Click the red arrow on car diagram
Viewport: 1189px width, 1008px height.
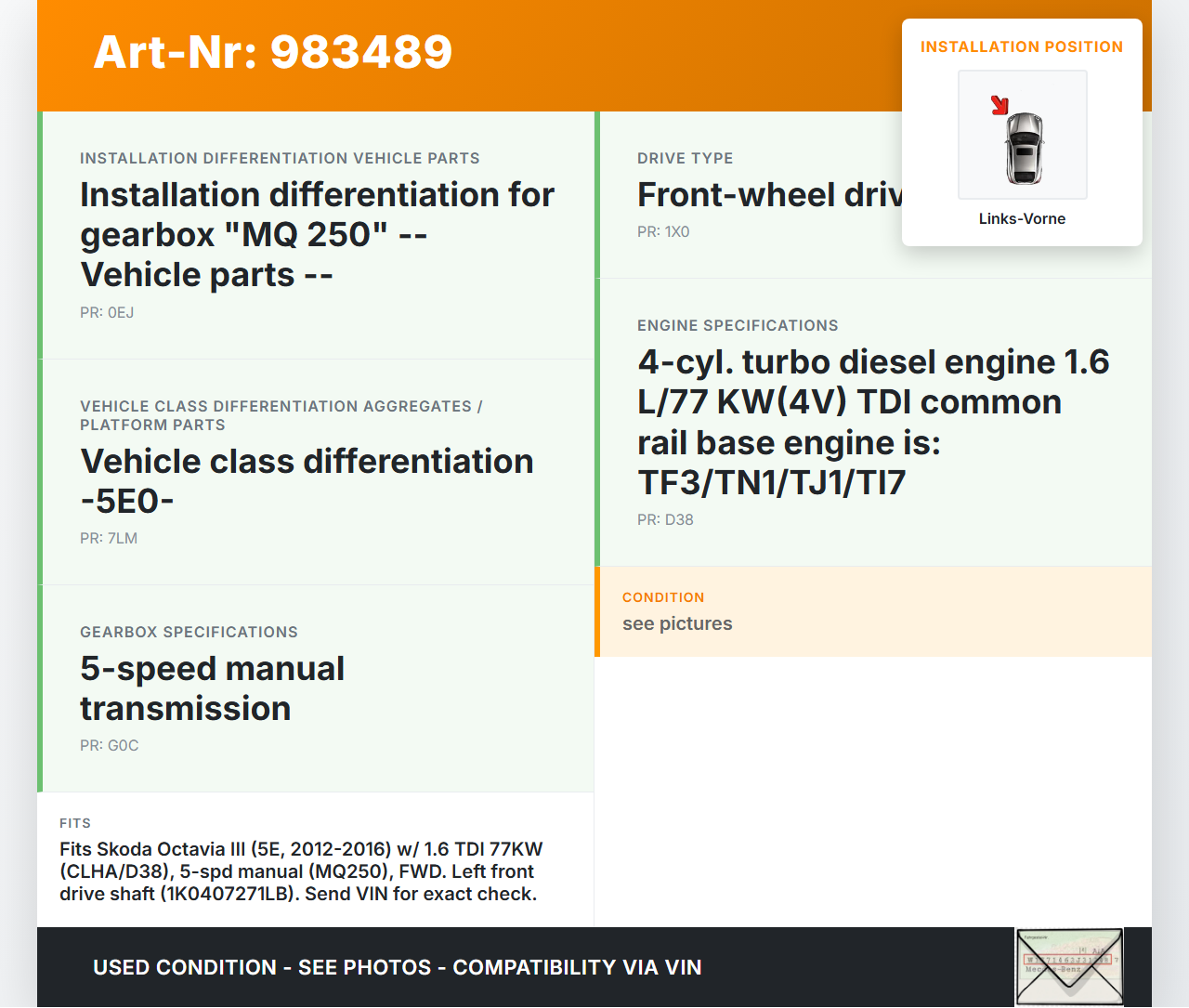coord(1000,105)
